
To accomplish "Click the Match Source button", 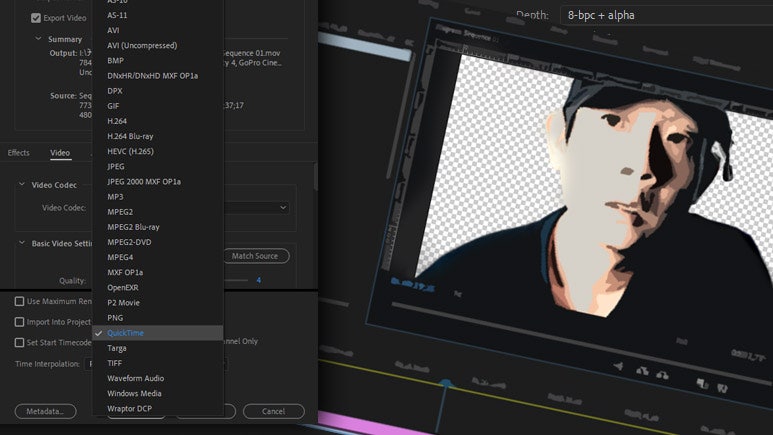I will (255, 256).
